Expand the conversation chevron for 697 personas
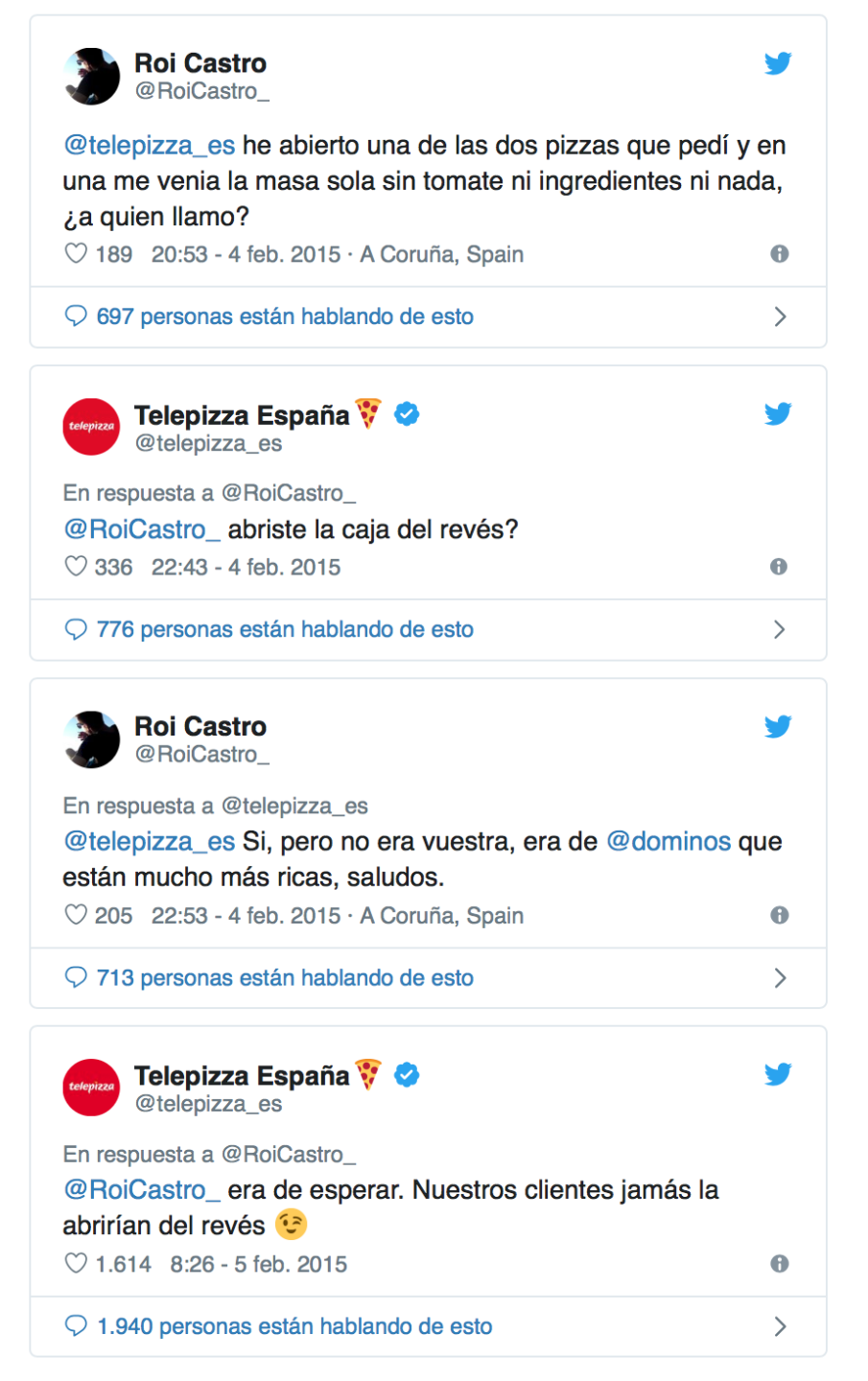This screenshot has width=868, height=1381. pos(780,316)
